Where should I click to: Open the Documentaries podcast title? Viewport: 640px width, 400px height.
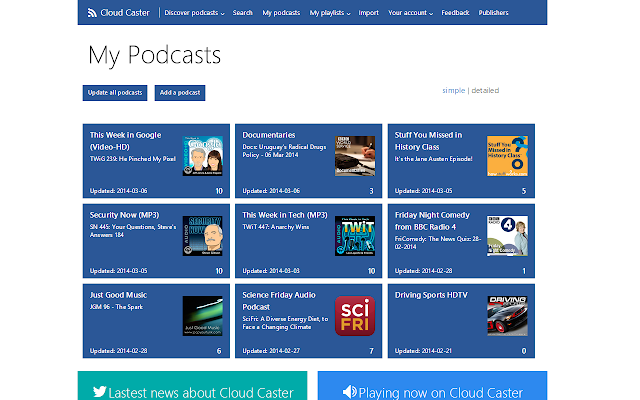coord(268,134)
